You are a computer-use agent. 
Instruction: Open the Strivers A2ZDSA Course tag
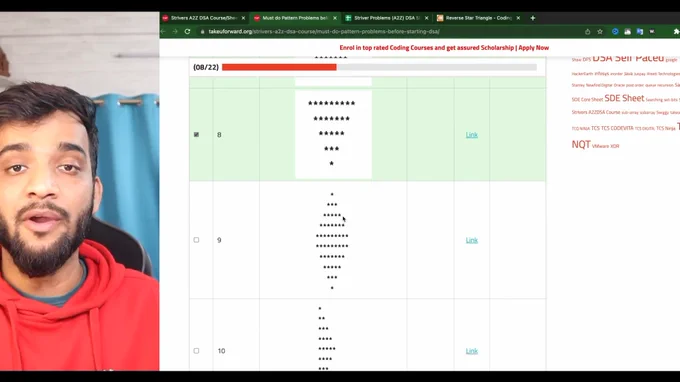596,112
